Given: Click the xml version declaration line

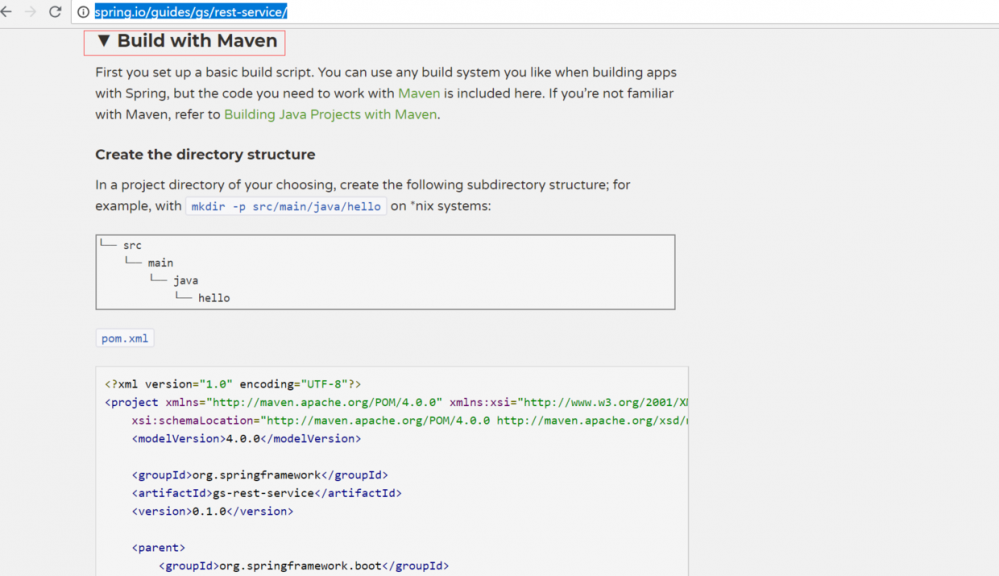Looking at the screenshot, I should pyautogui.click(x=233, y=384).
